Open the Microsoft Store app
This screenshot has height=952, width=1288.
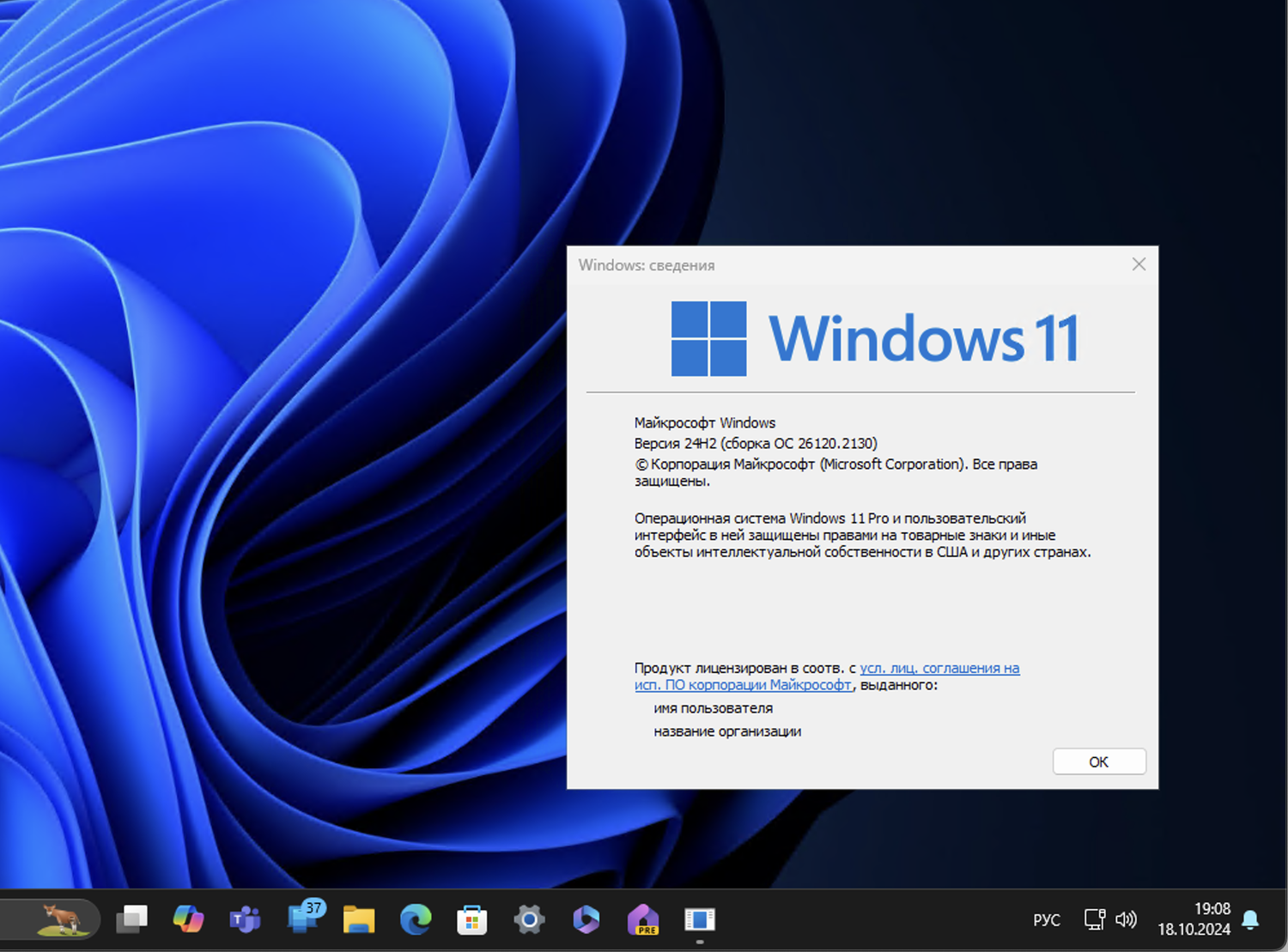point(473,919)
